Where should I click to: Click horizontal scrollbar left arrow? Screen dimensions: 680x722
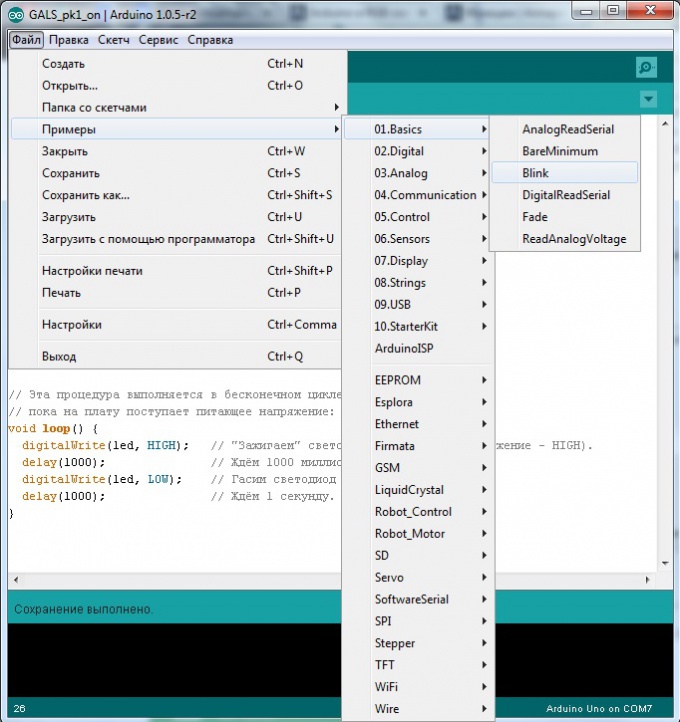16,580
